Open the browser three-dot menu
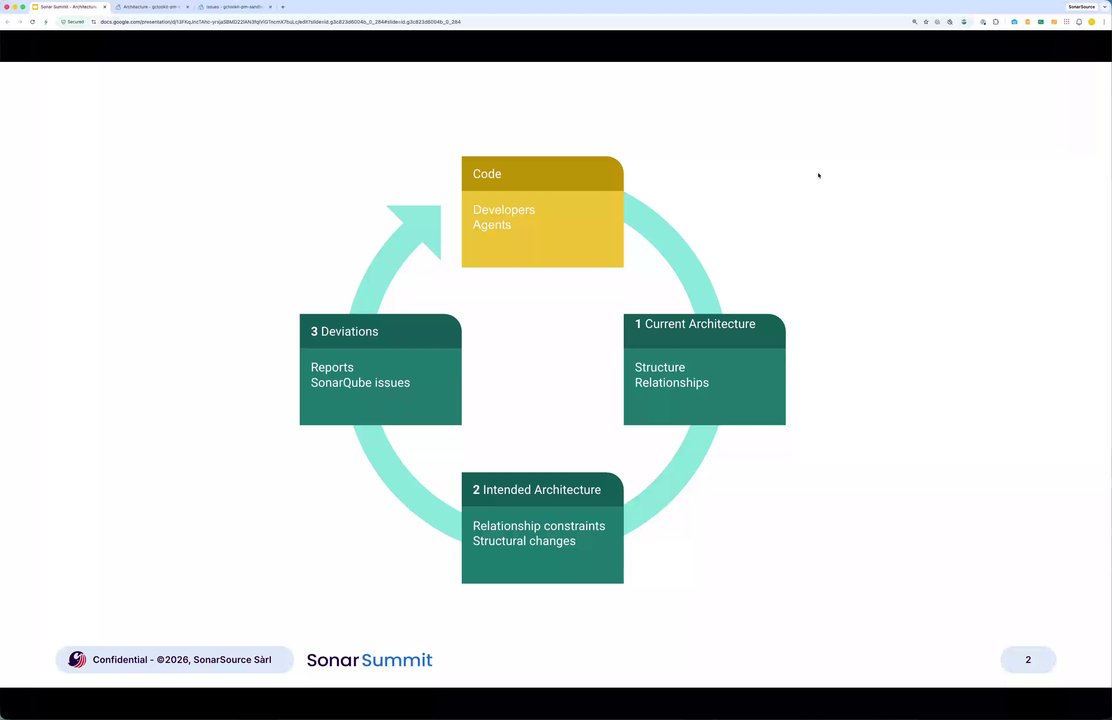 click(x=1104, y=22)
